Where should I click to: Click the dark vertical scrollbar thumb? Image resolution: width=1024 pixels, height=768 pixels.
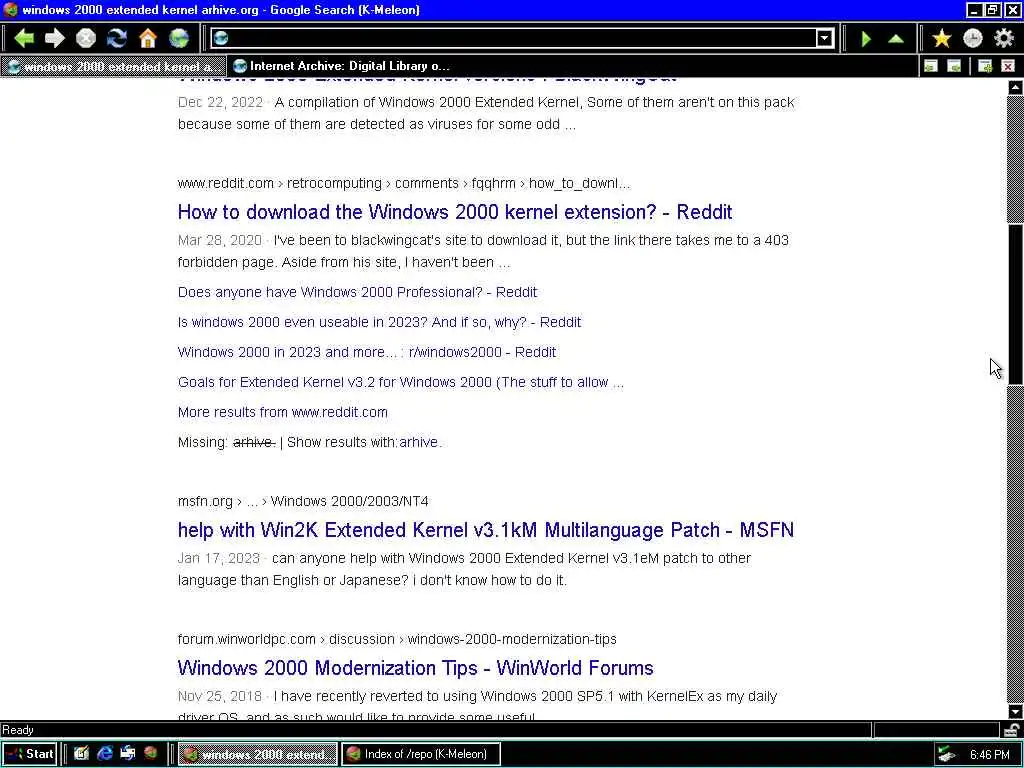[x=1015, y=305]
